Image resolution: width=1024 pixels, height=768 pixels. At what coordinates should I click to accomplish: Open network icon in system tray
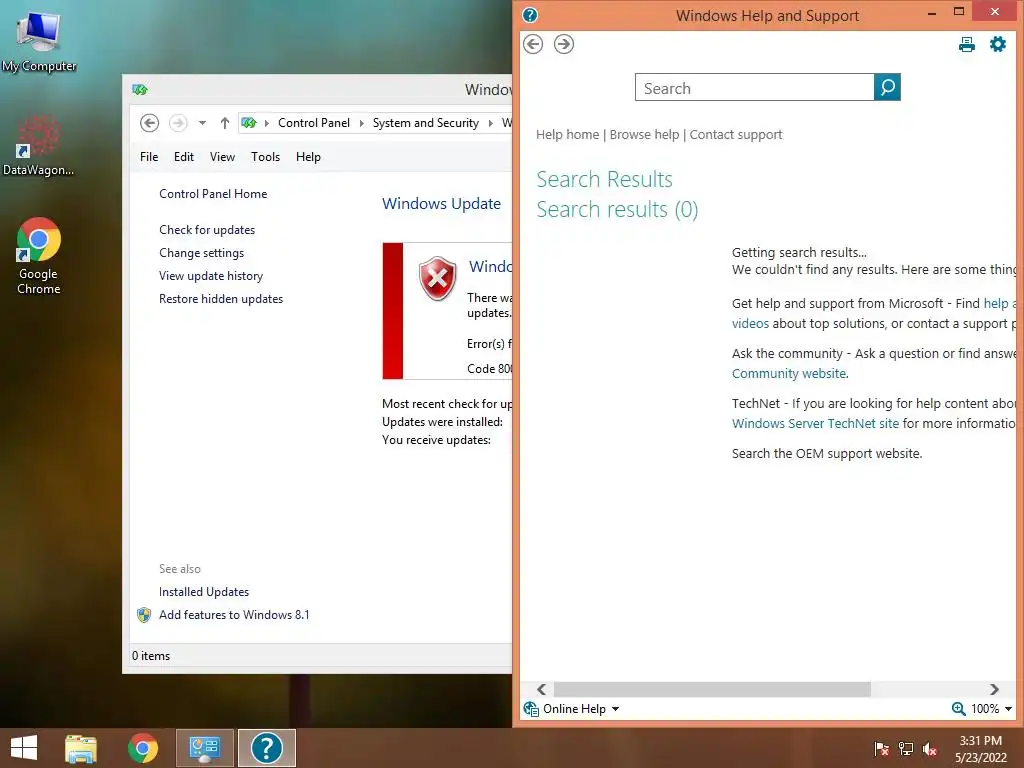tap(906, 748)
